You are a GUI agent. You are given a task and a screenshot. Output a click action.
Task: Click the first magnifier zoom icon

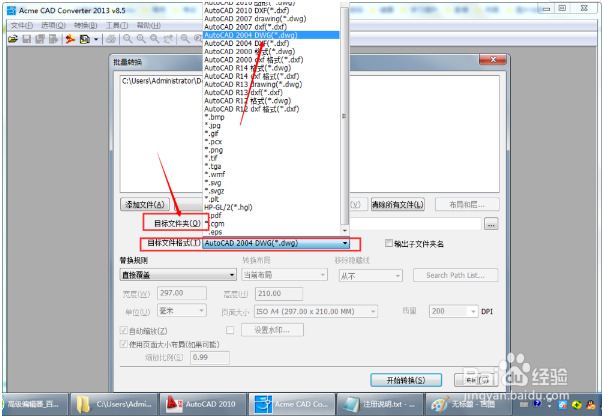pyautogui.click(x=127, y=39)
